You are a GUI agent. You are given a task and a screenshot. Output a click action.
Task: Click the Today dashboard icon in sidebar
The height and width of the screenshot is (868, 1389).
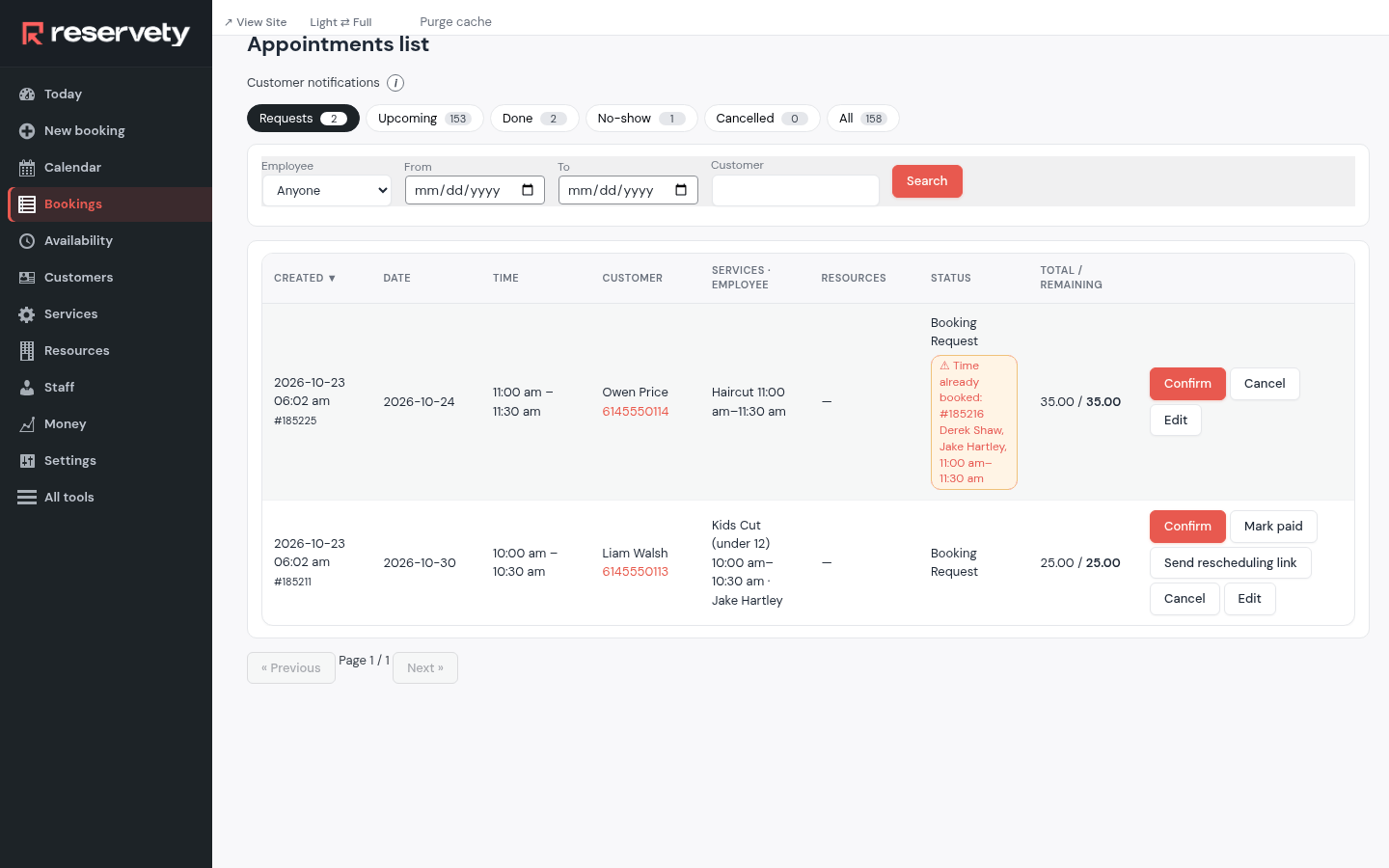click(x=27, y=94)
